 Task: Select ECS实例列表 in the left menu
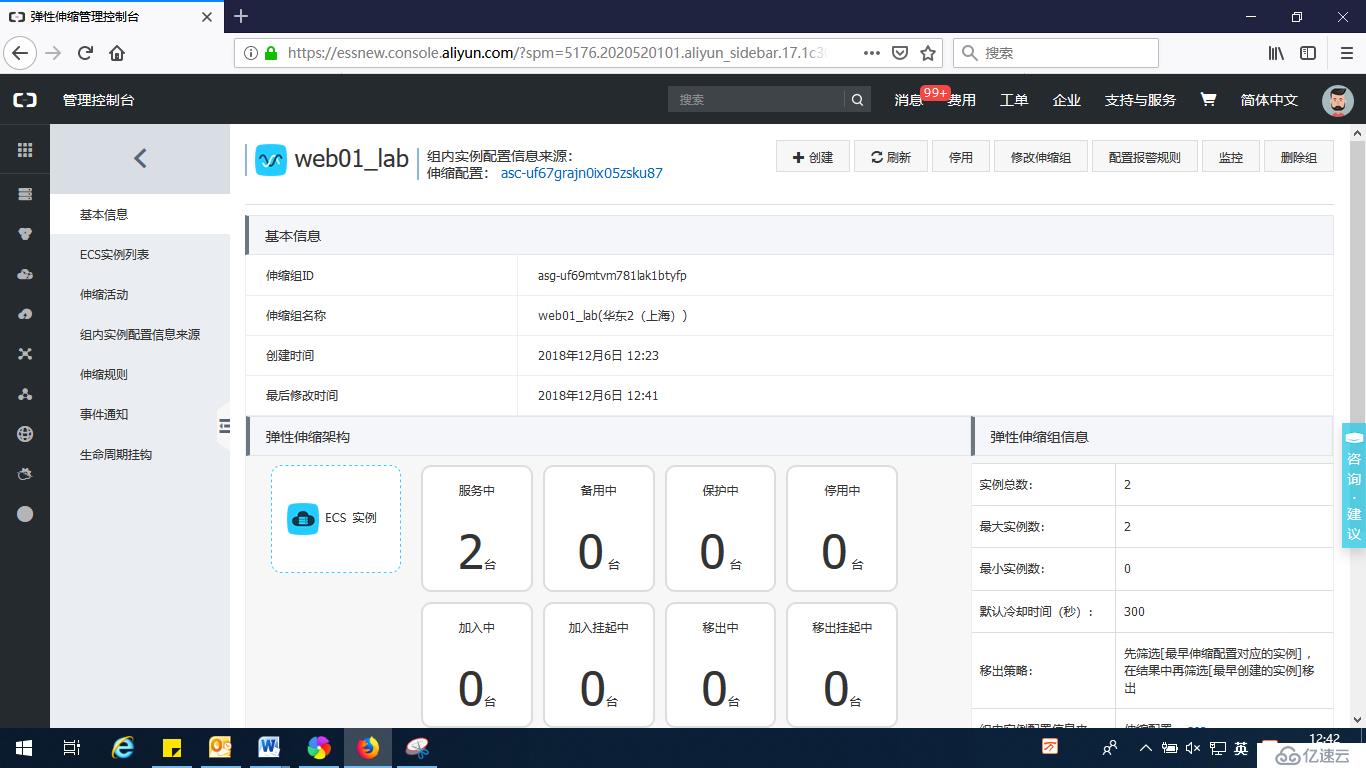(x=140, y=254)
